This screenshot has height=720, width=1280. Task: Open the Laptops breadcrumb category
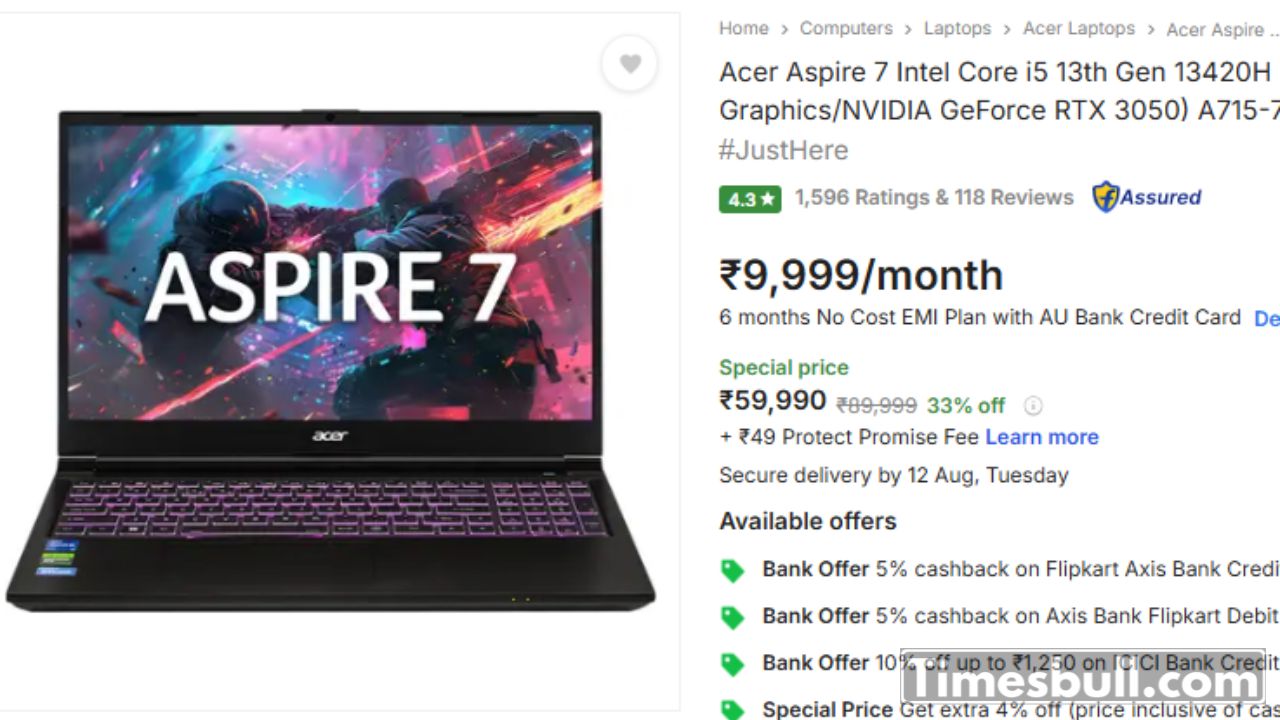(957, 28)
